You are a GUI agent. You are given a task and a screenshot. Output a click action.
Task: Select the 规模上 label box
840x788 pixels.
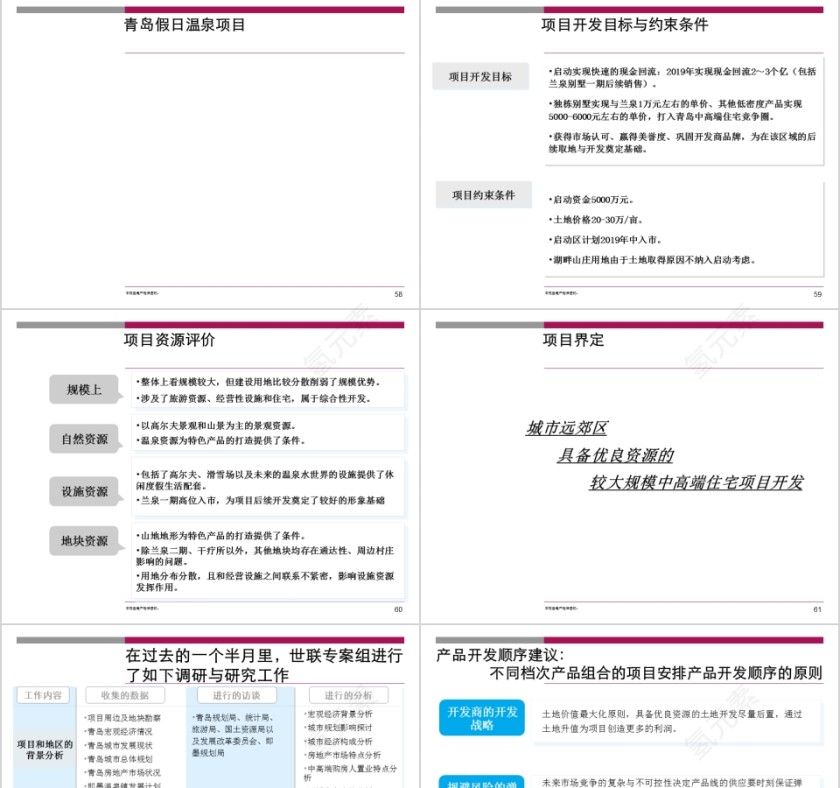(x=84, y=390)
